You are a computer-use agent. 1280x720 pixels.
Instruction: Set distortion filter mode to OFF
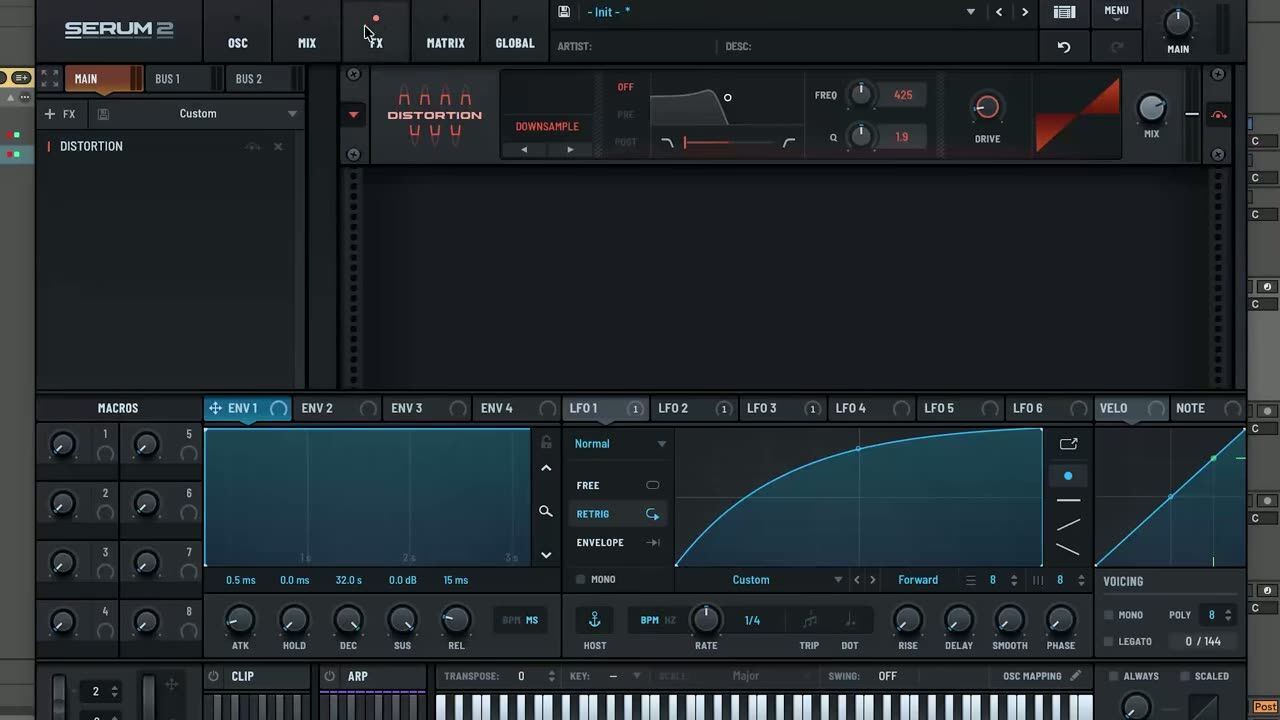click(x=625, y=87)
